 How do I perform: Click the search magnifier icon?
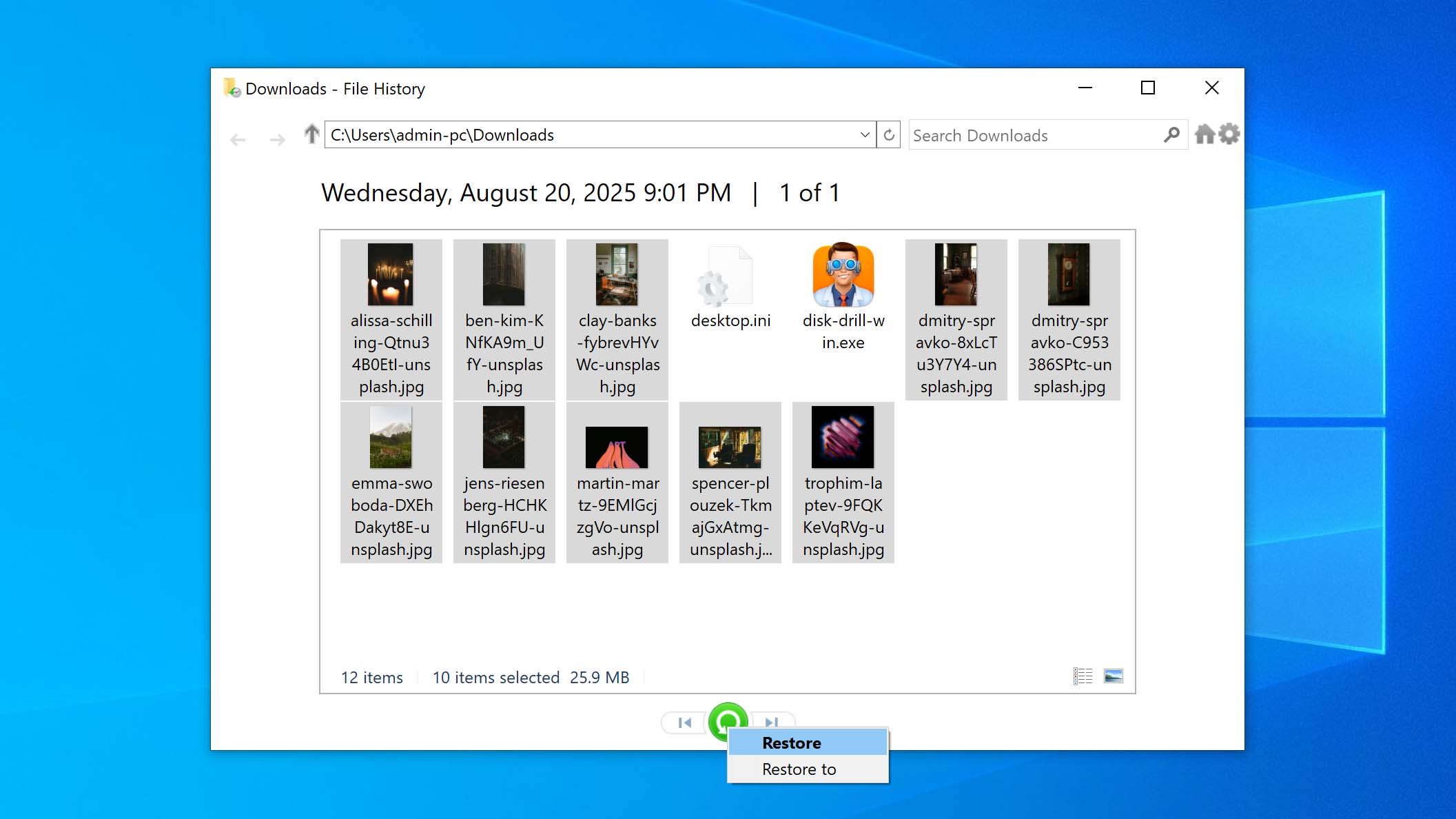pyautogui.click(x=1170, y=135)
